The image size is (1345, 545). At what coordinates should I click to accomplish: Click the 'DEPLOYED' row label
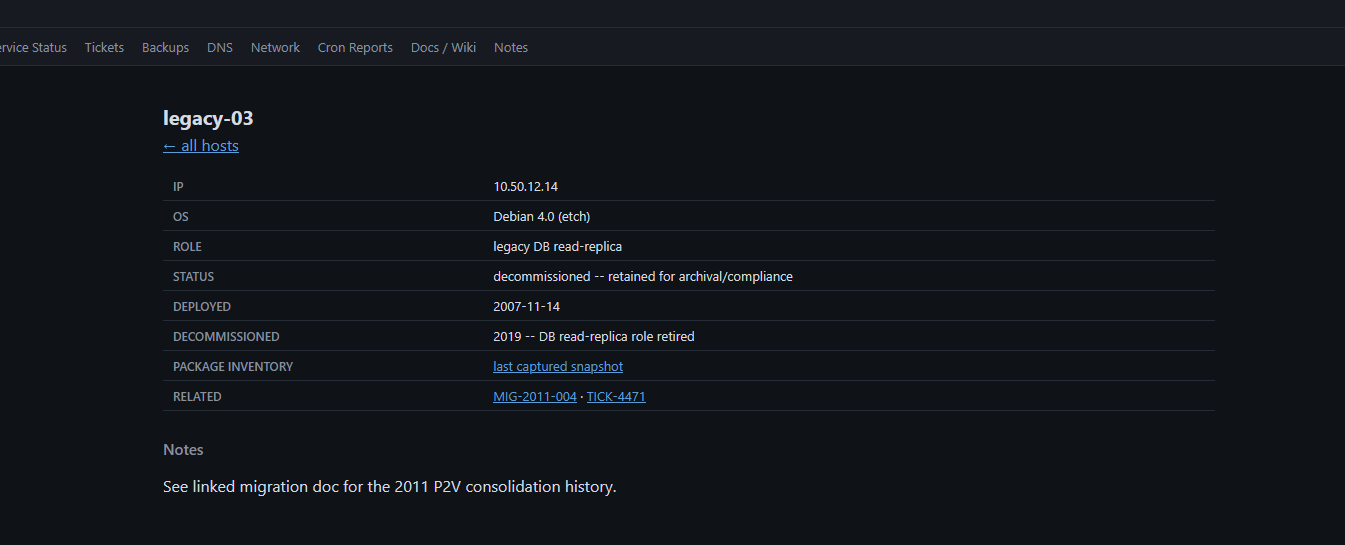[x=202, y=306]
